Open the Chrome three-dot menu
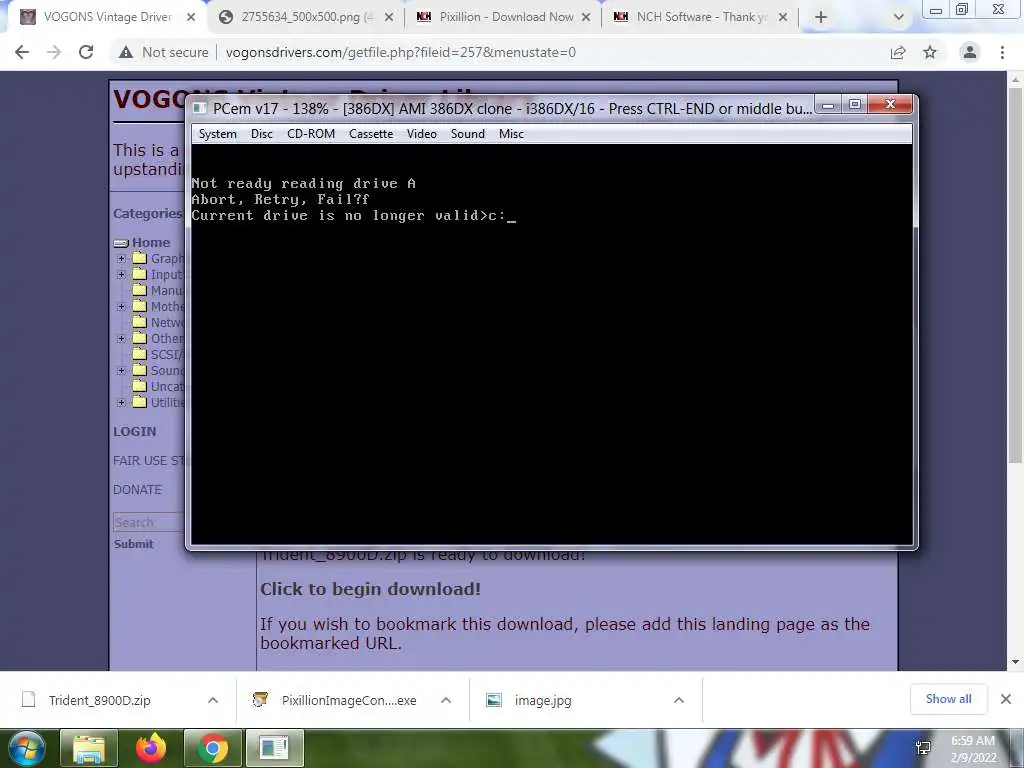Viewport: 1024px width, 768px height. tap(1002, 52)
